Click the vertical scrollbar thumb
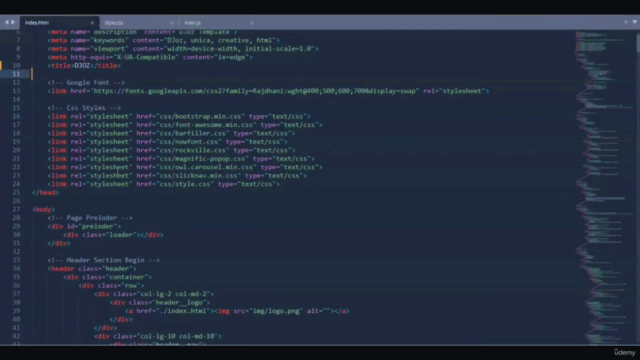640x360 pixels. pos(638,43)
